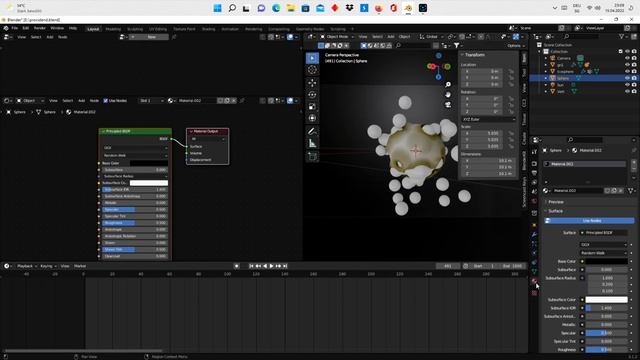Viewport: 640px width, 360px height.
Task: Open the Material properties tab icon
Action: point(534,281)
